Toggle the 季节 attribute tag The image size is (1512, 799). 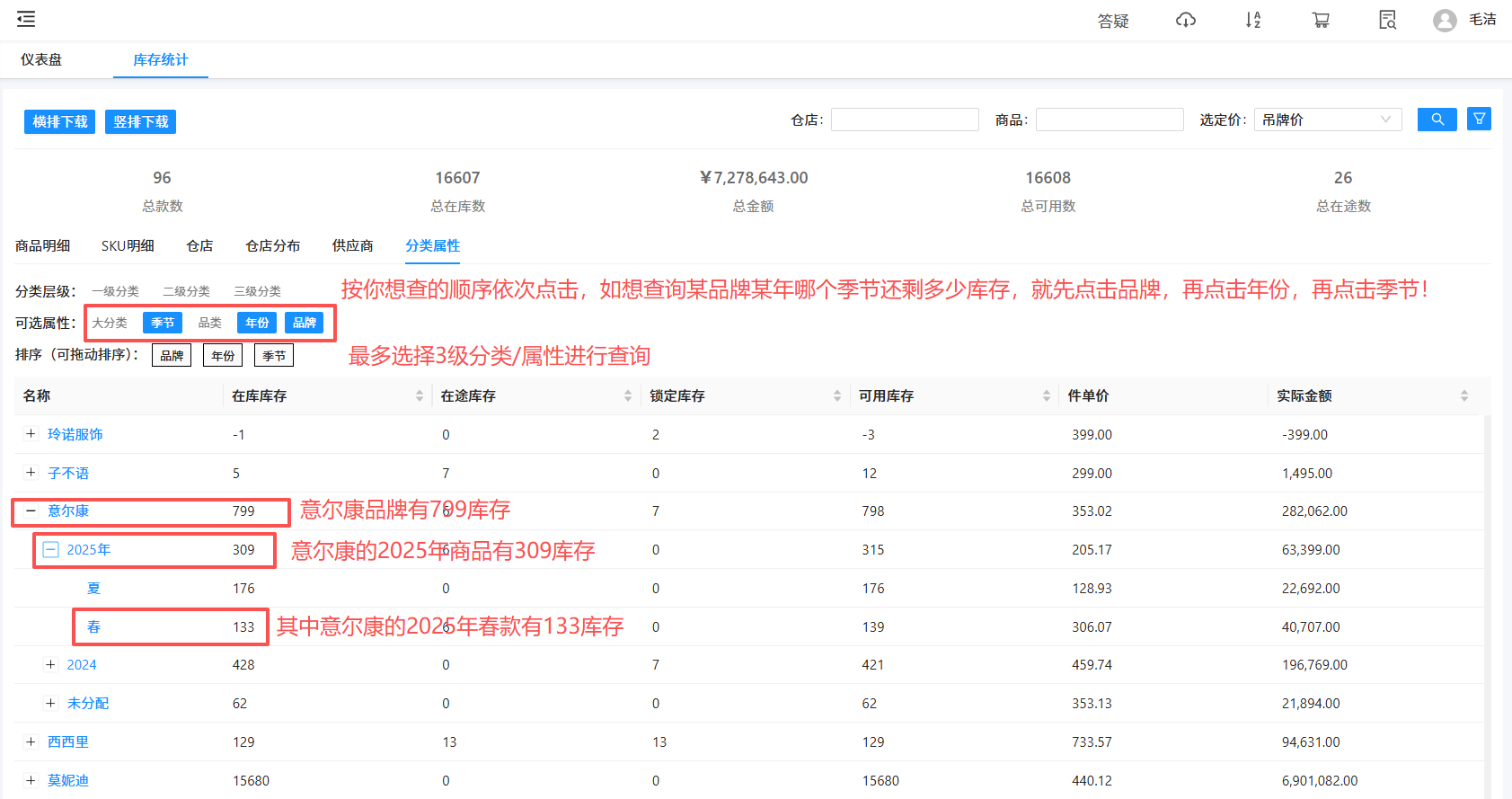click(x=163, y=323)
